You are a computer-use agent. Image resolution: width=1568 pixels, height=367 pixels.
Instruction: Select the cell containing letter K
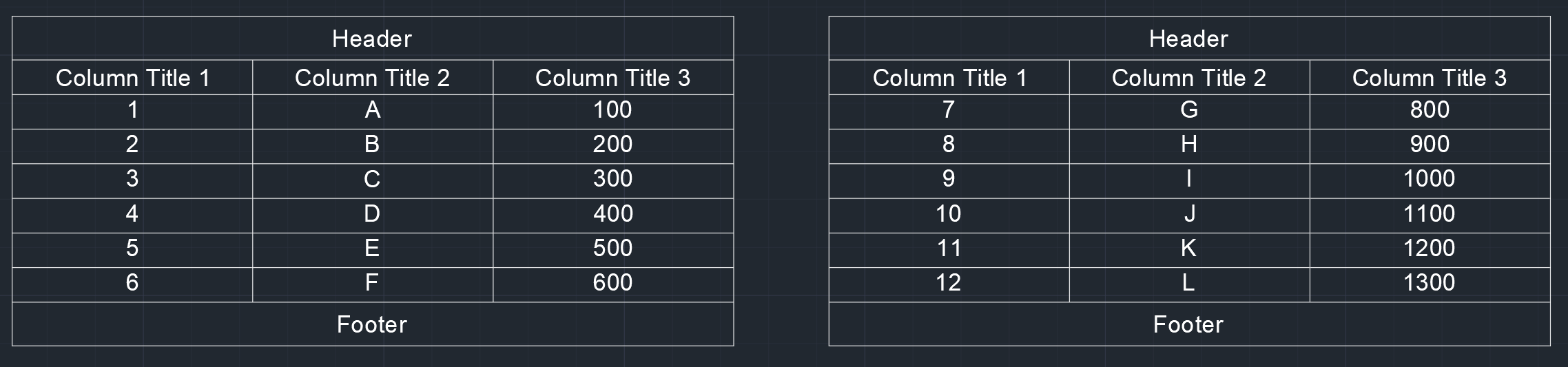1188,249
